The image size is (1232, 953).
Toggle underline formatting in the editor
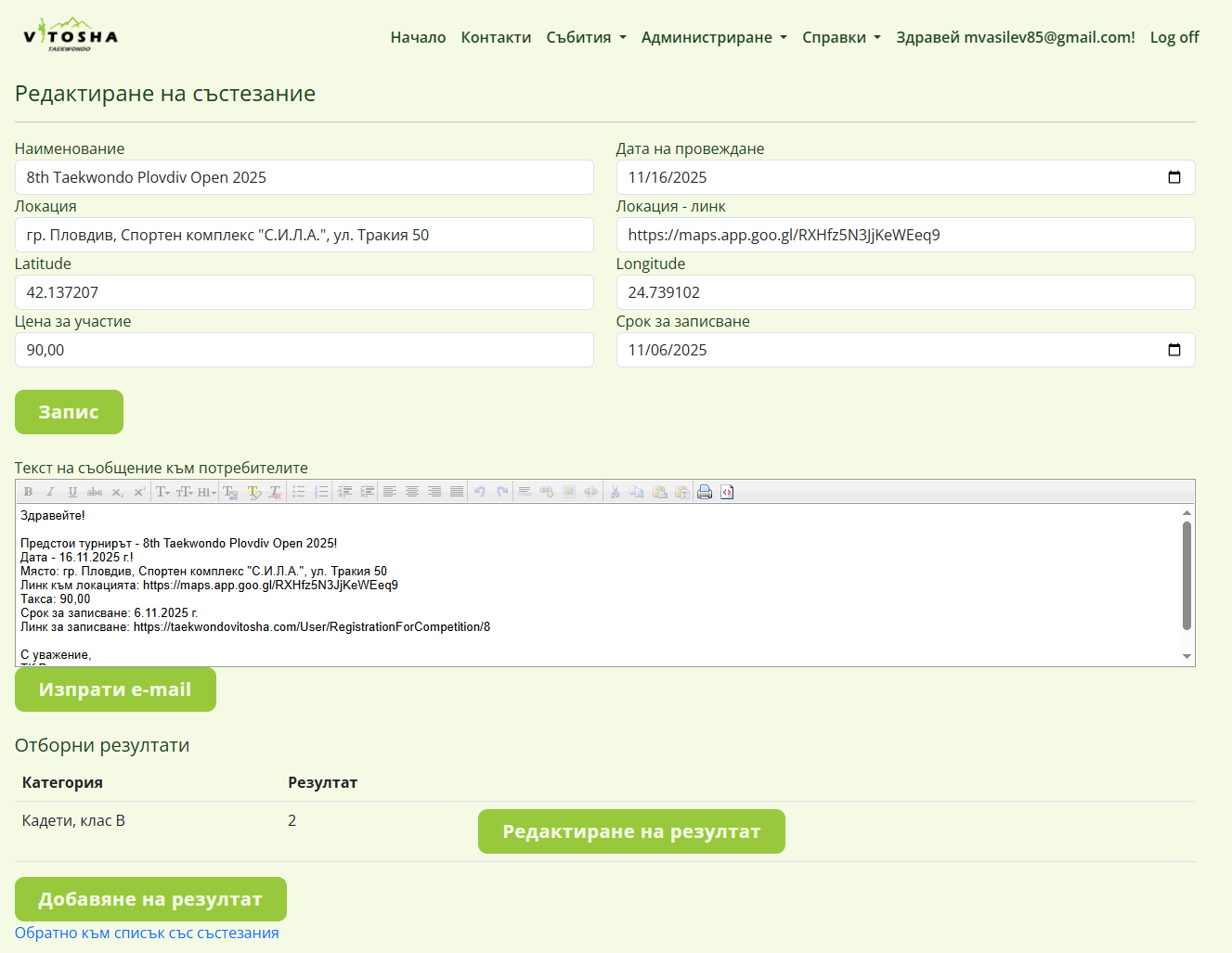point(72,492)
